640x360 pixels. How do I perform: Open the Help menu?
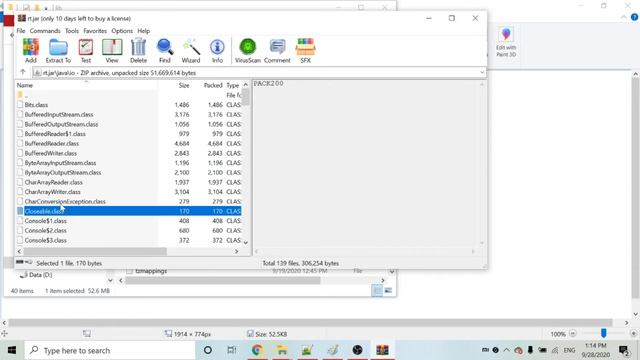[143, 31]
